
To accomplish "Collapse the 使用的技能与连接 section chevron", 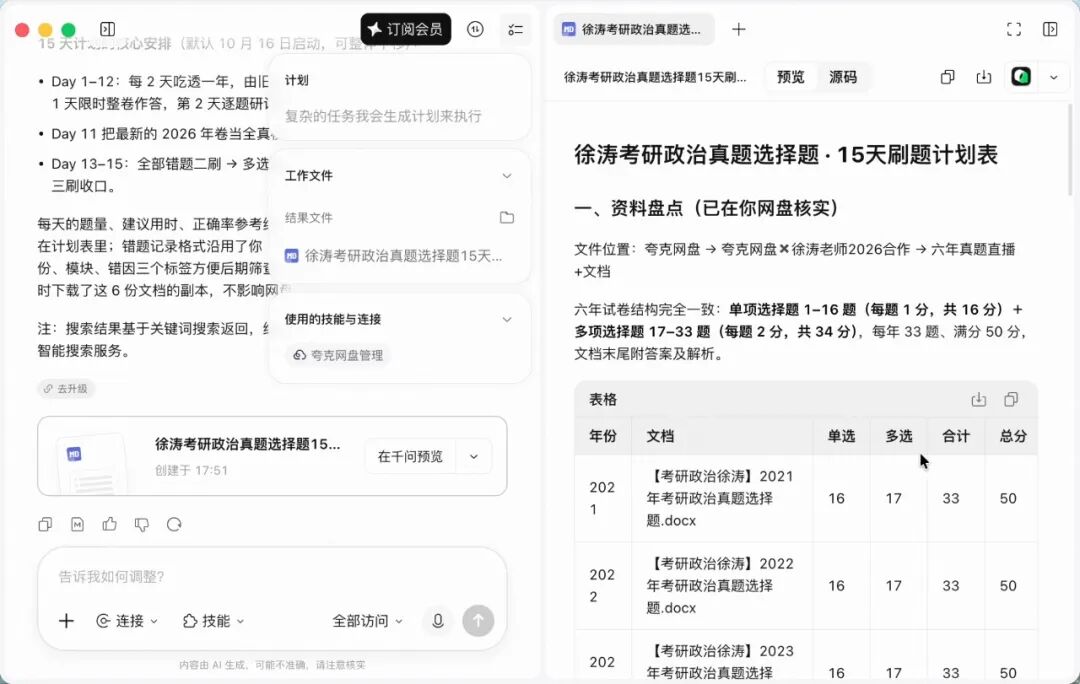I will 507,320.
